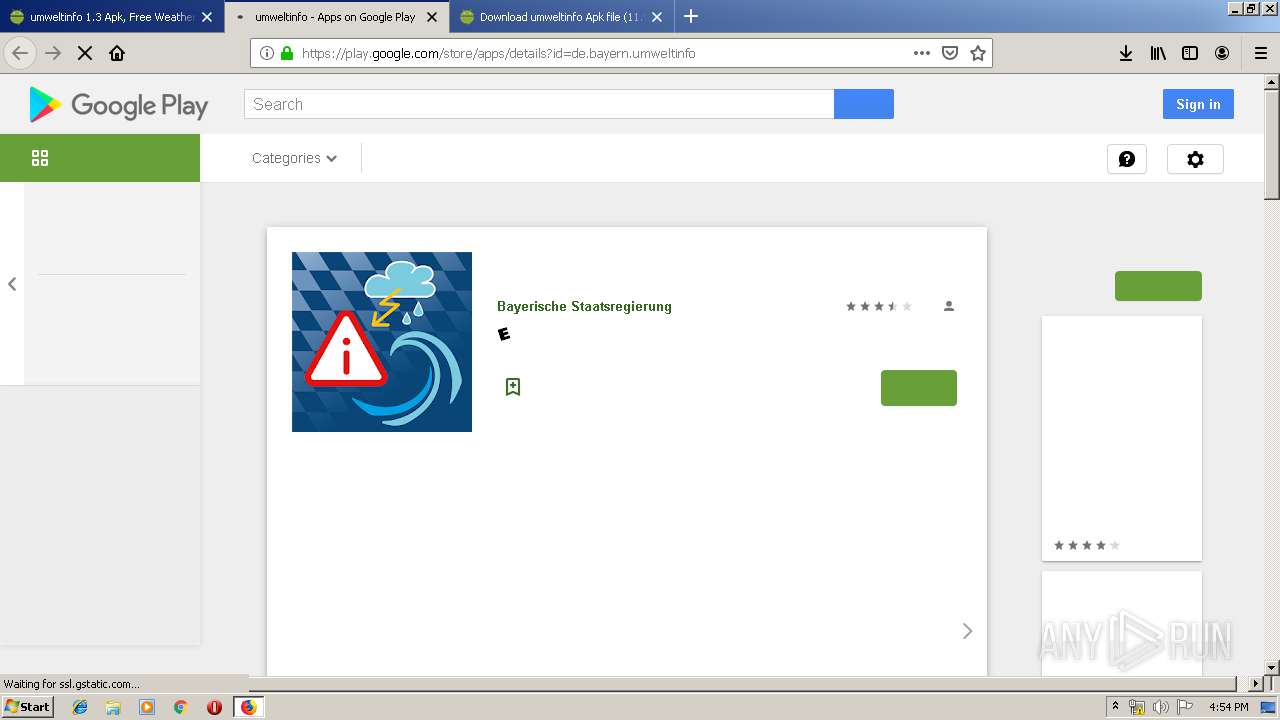Viewport: 1280px width, 720px height.
Task: Go forward one page
Action: tap(53, 53)
